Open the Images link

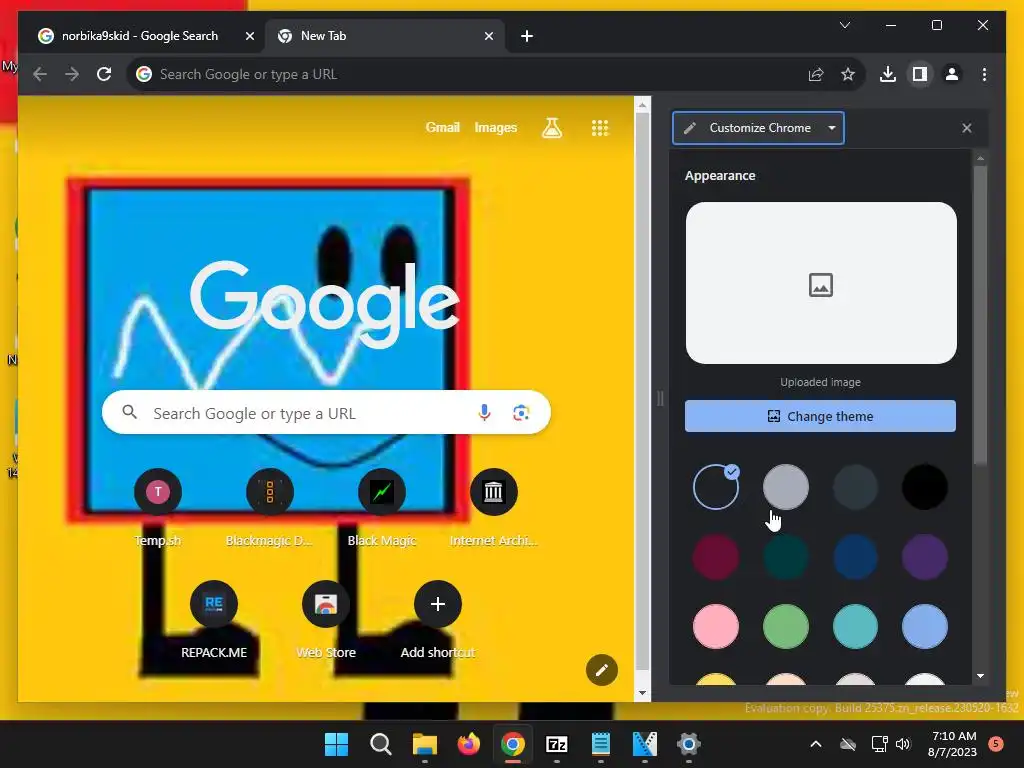496,128
